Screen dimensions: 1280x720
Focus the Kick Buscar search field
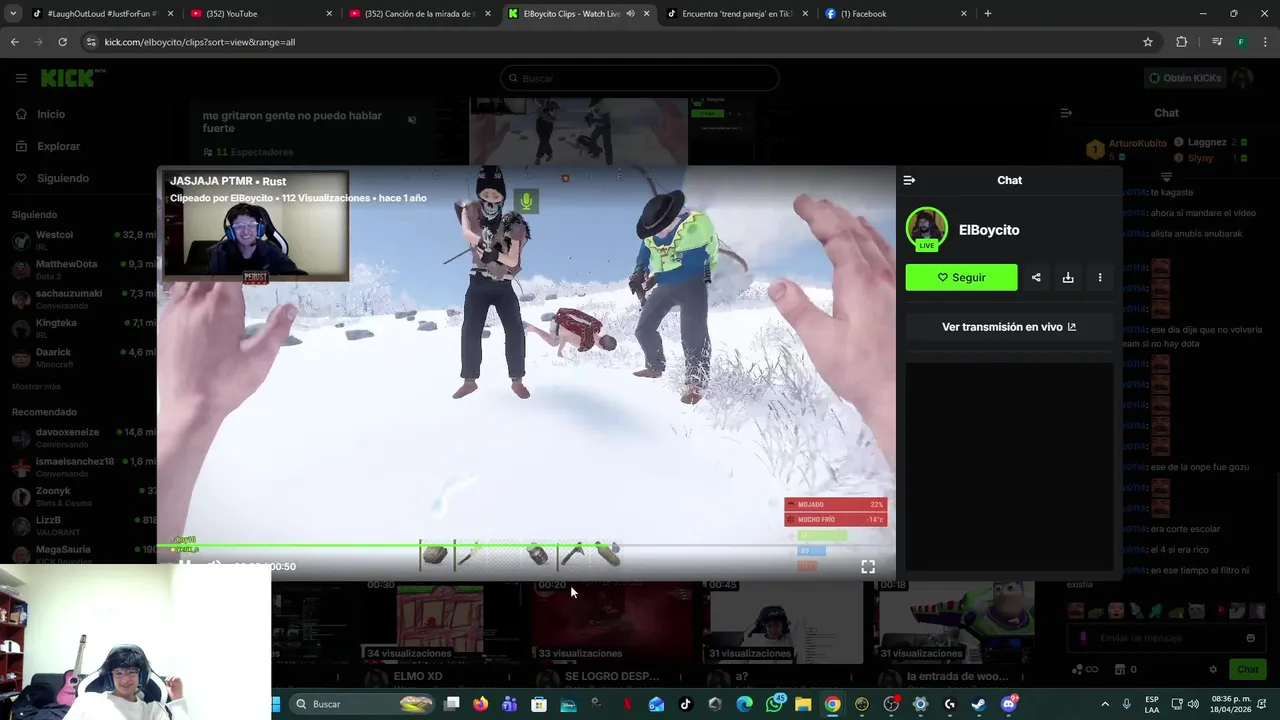tap(640, 78)
